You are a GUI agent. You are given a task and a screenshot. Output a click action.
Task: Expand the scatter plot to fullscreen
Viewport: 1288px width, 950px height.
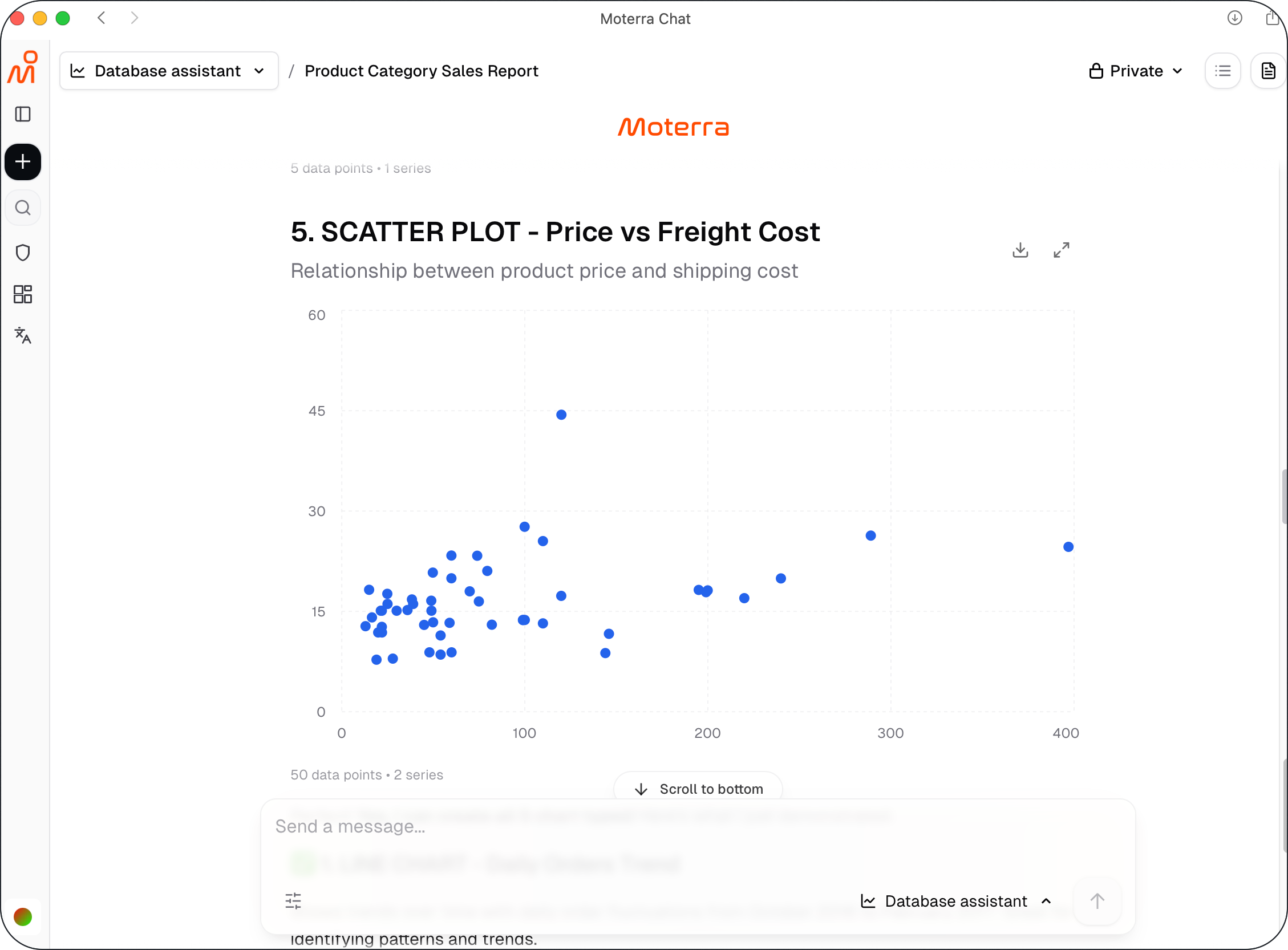pyautogui.click(x=1062, y=250)
